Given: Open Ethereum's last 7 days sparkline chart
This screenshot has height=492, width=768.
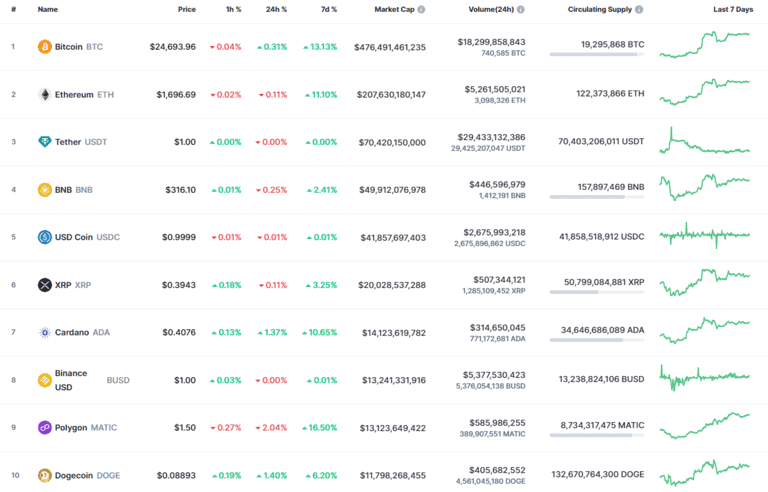Looking at the screenshot, I should [x=704, y=93].
